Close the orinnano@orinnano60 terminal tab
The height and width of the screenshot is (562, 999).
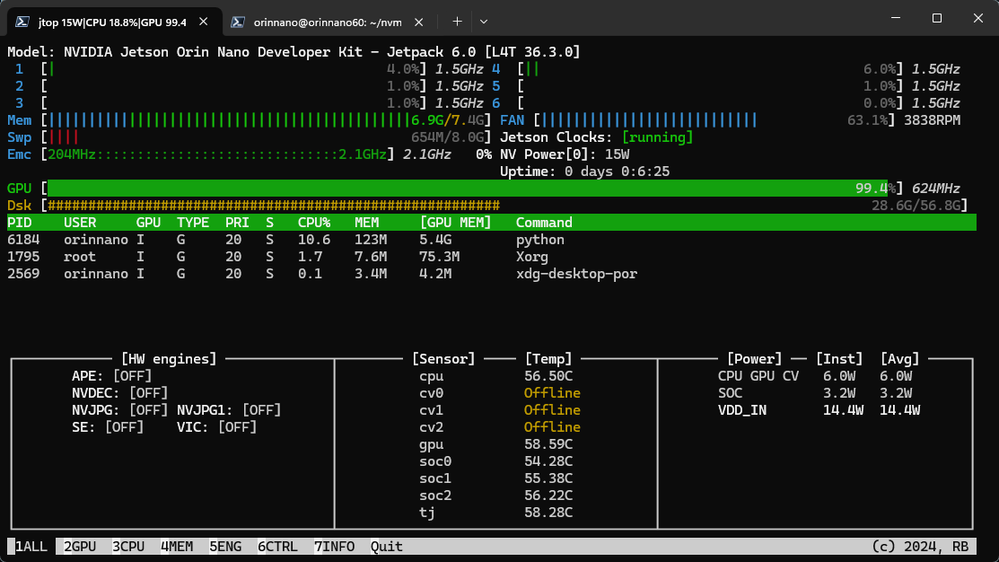click(421, 21)
